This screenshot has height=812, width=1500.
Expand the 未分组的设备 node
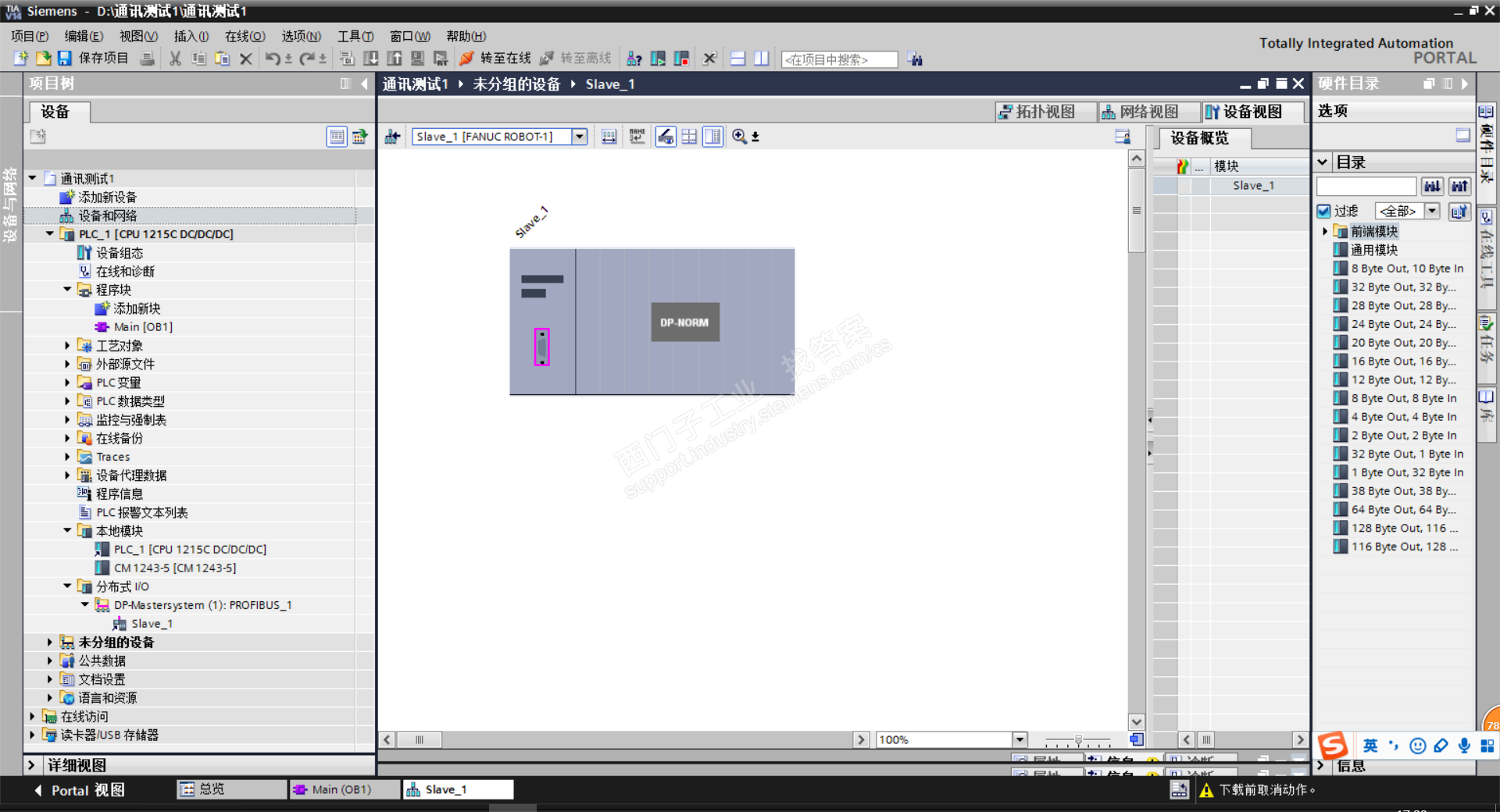(50, 642)
